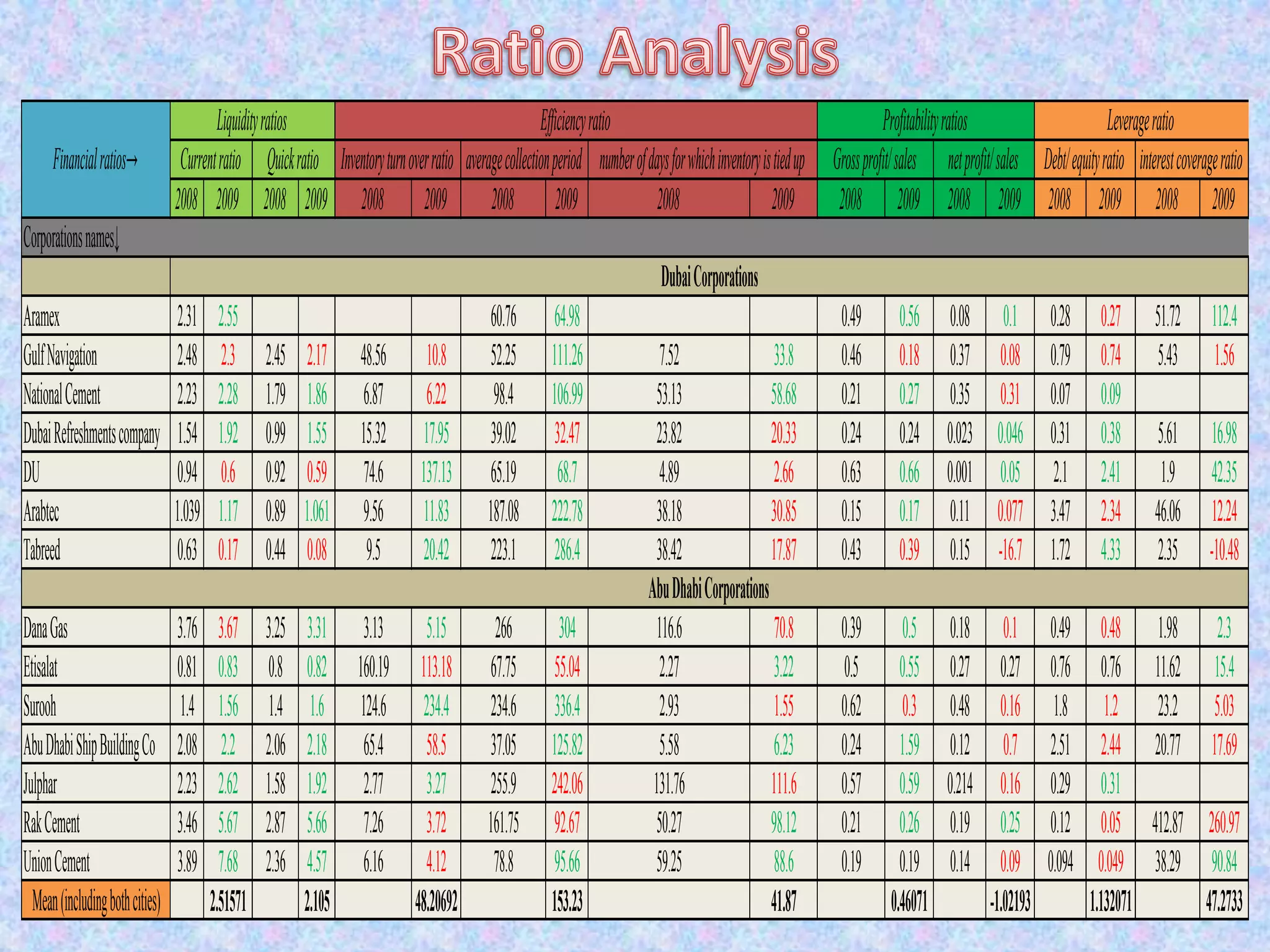Select National Cement inventory days '58.68'
This screenshot has width=1270, height=952.
tap(783, 394)
